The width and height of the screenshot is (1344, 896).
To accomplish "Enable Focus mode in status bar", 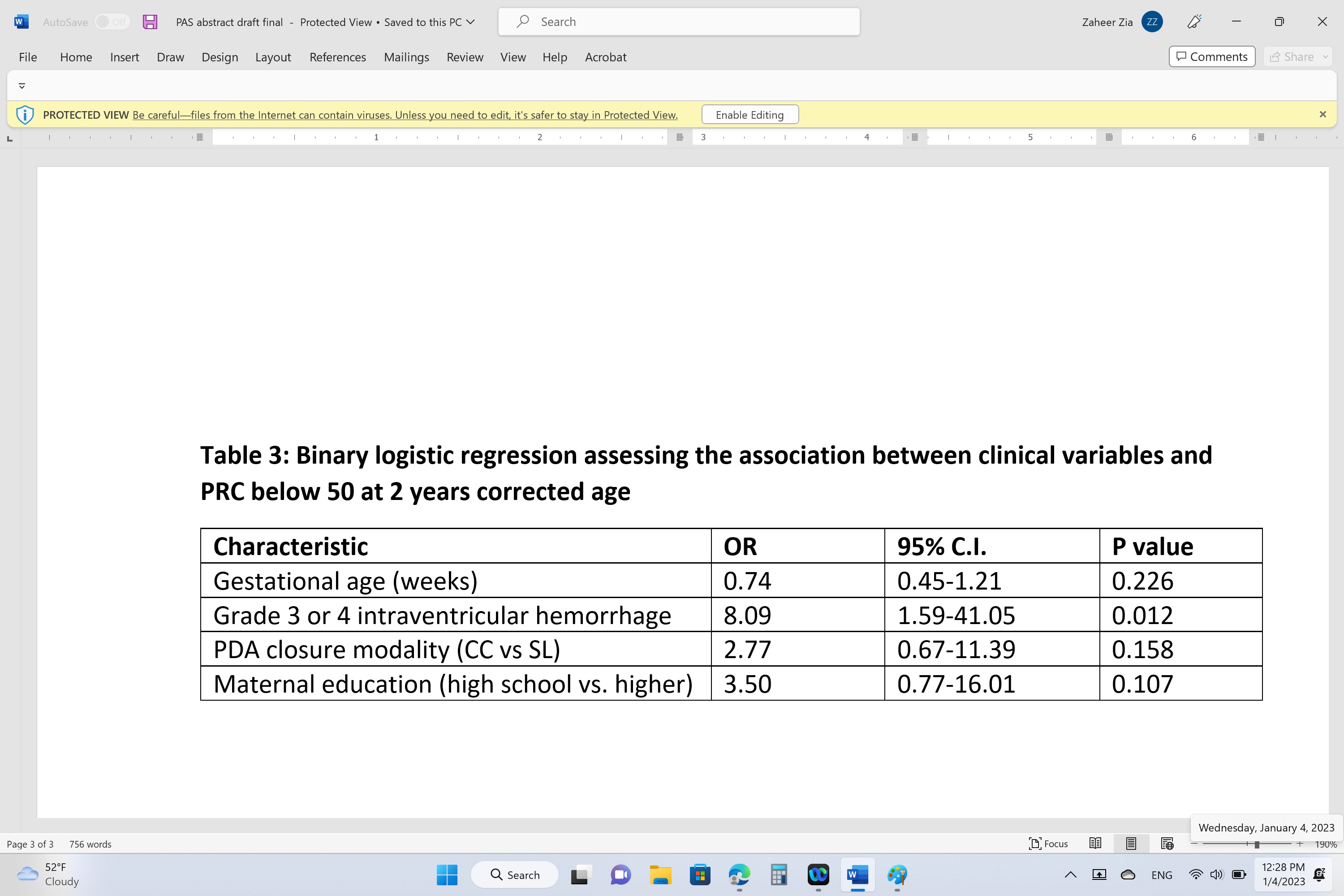I will 1048,844.
